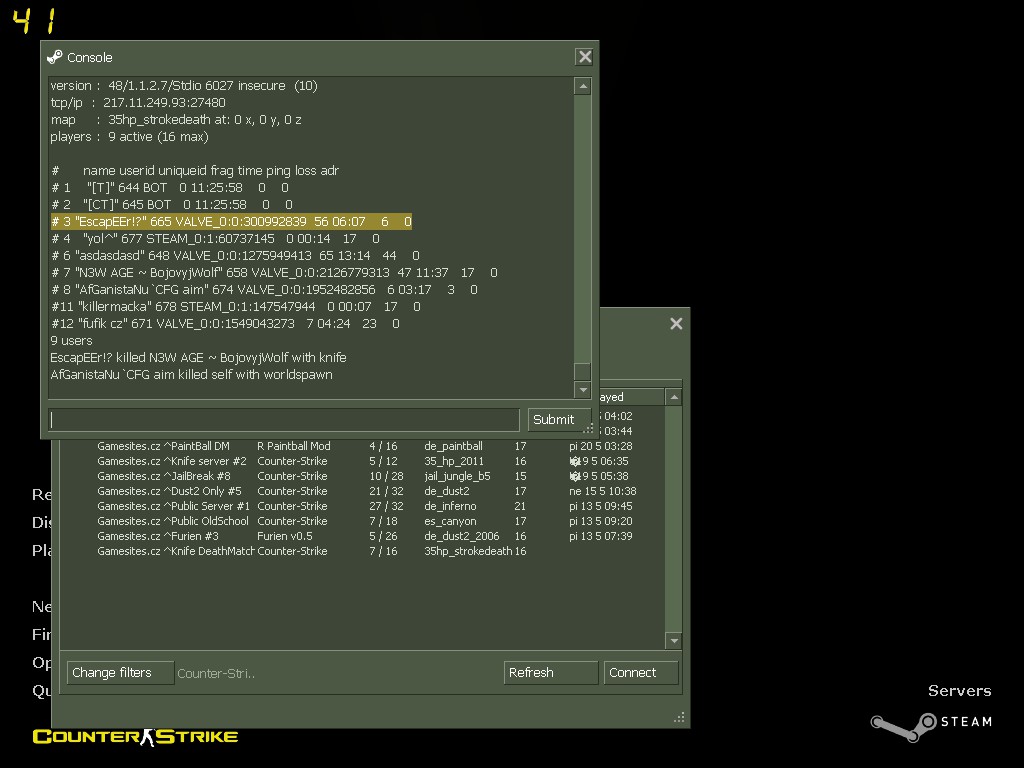Select Gamesites.cz ^Furien #3 server
The height and width of the screenshot is (768, 1024).
[x=364, y=536]
